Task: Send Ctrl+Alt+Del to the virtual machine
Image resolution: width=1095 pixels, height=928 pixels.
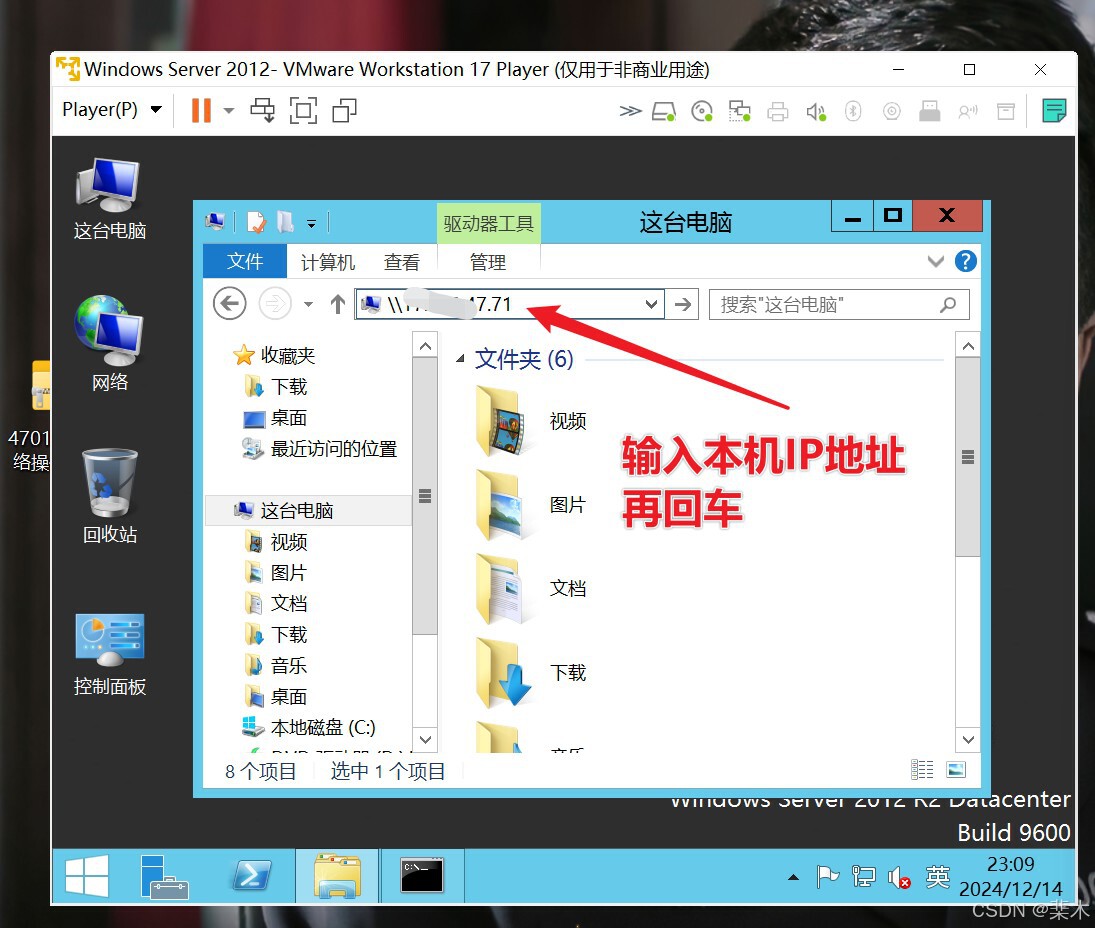Action: point(263,110)
